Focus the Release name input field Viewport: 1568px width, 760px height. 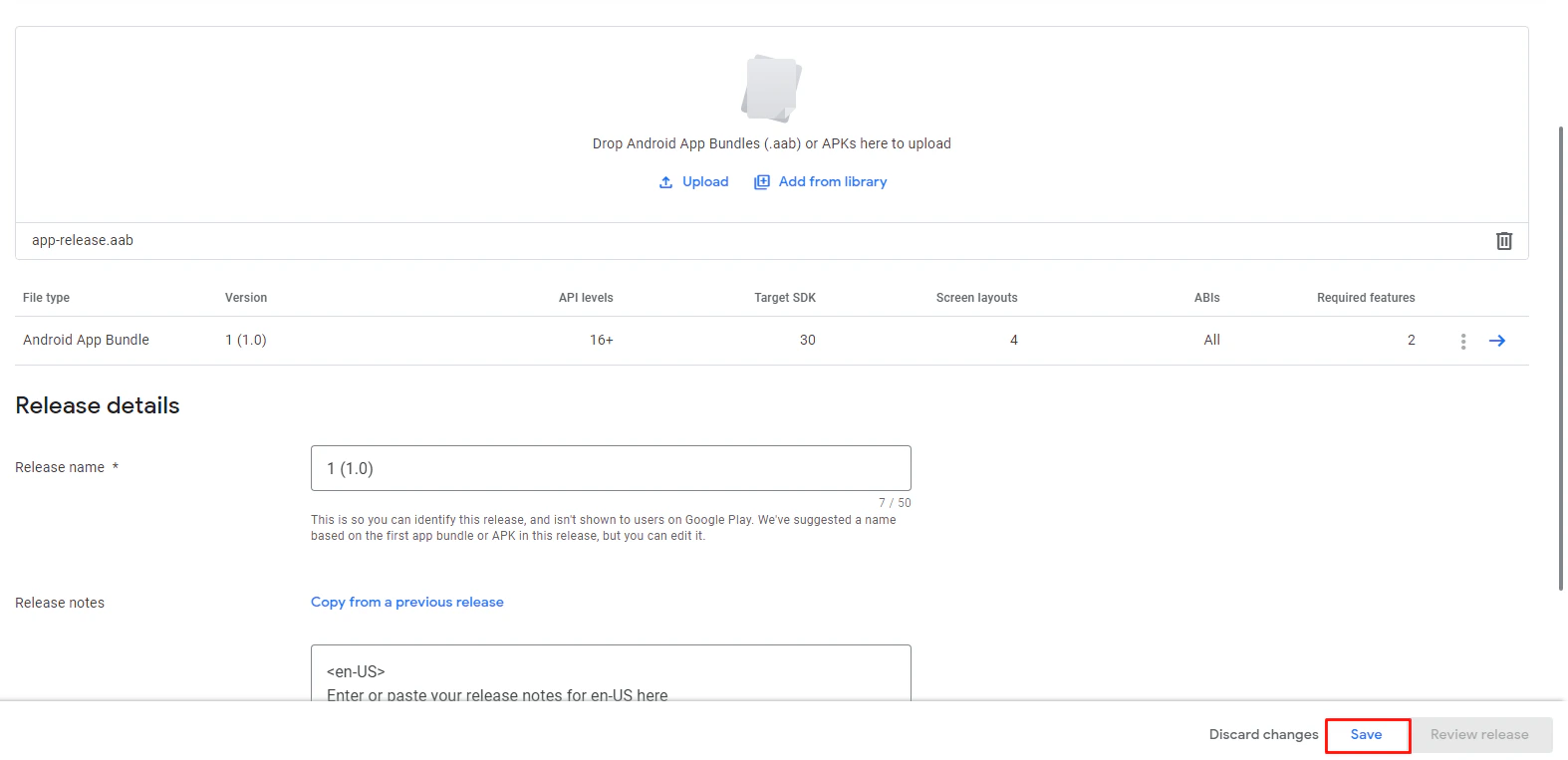[x=611, y=468]
